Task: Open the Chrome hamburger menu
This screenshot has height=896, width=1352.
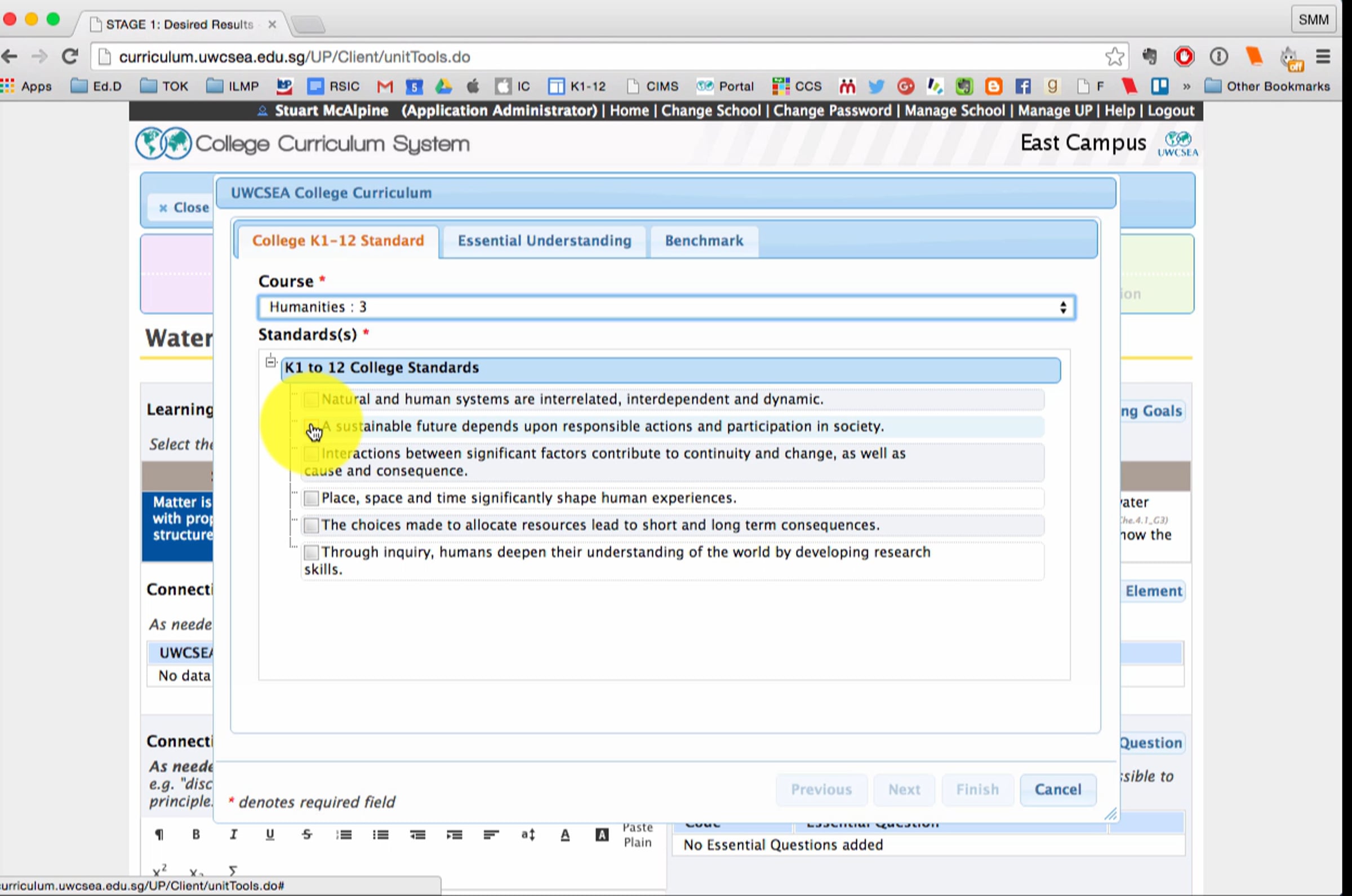Action: [1323, 56]
